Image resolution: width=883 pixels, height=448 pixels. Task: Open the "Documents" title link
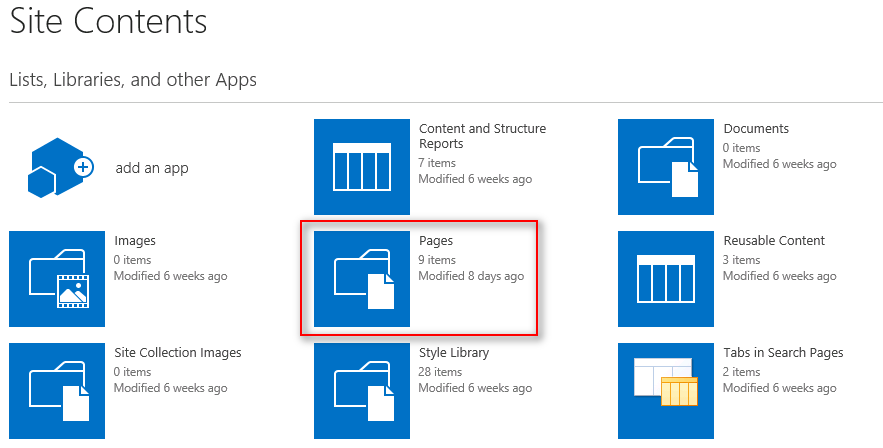[x=756, y=129]
